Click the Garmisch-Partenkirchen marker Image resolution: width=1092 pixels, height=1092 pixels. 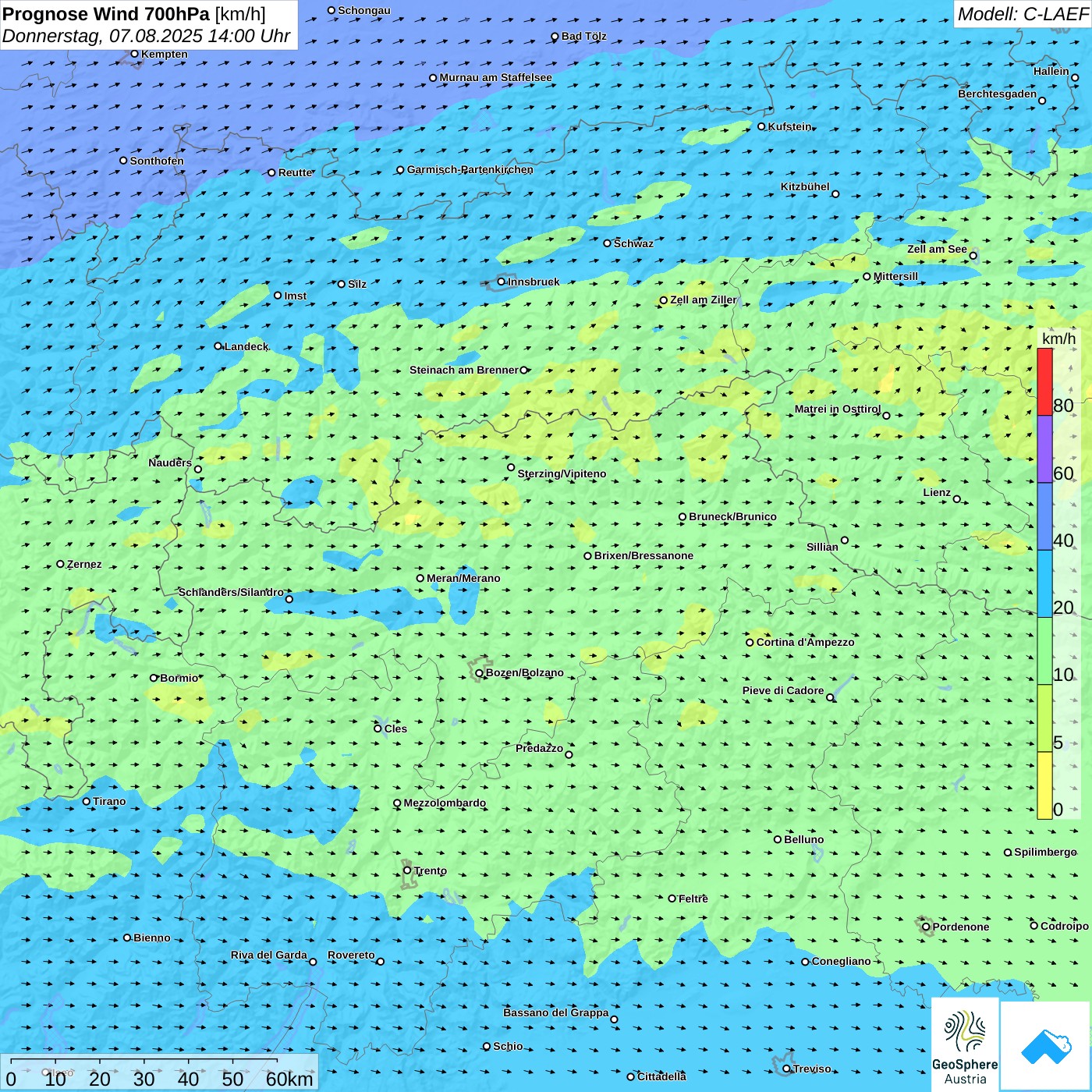(400, 170)
